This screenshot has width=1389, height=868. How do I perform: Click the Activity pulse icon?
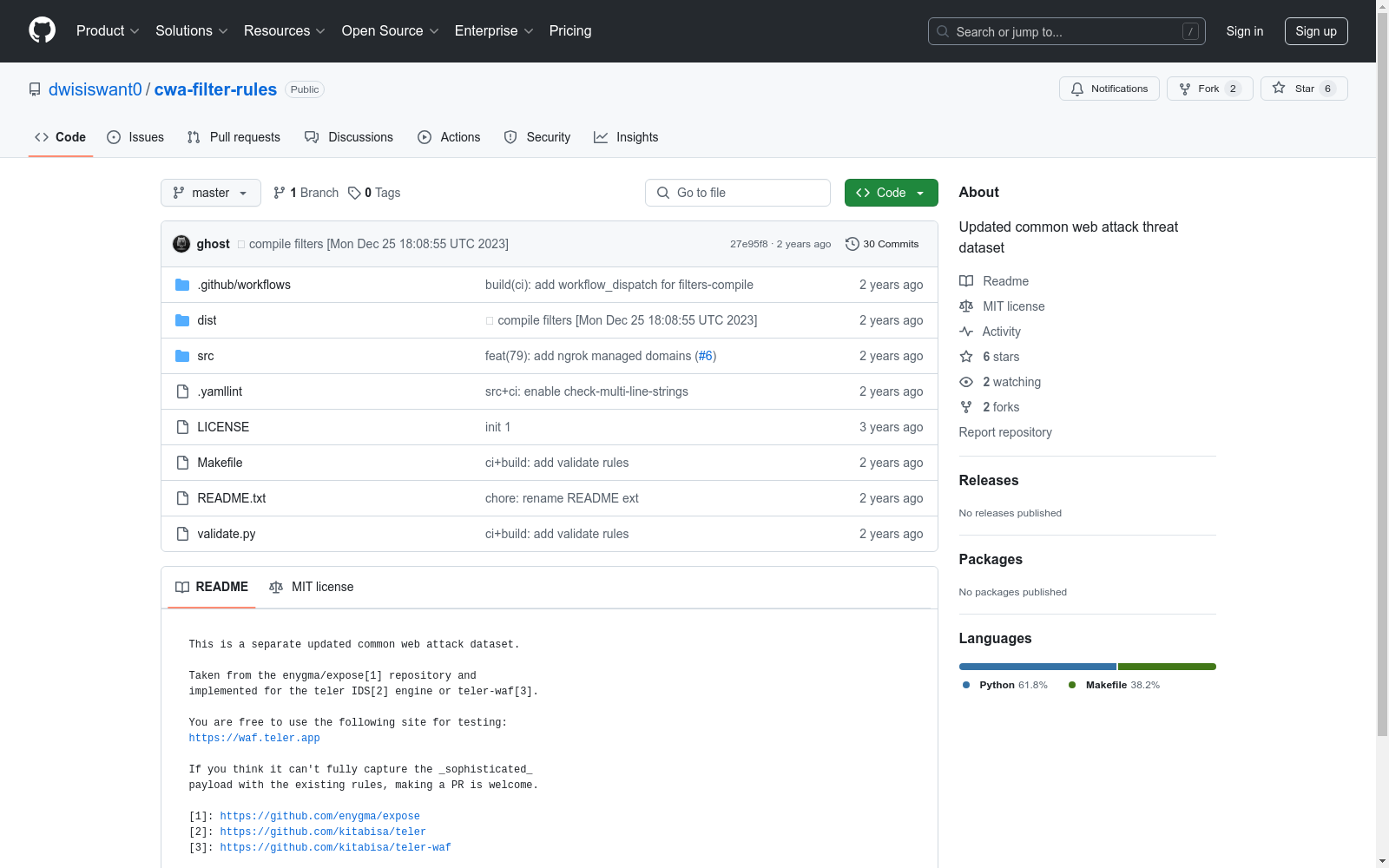[966, 332]
